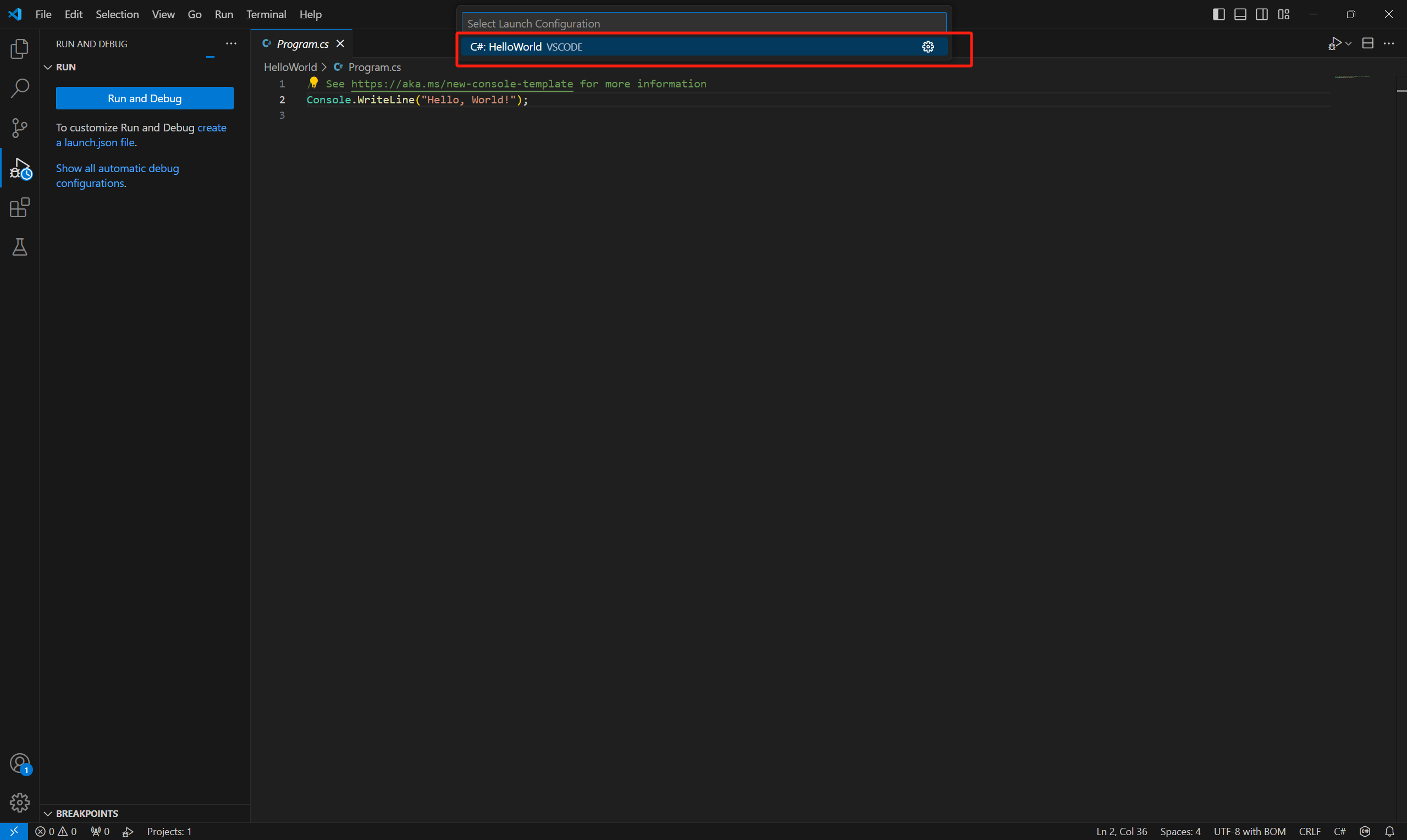Select C#: HelloWorld launch configuration
The image size is (1407, 840).
coord(704,47)
